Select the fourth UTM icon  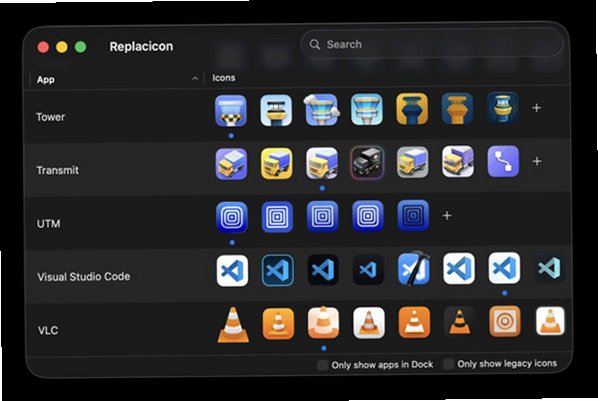(368, 216)
